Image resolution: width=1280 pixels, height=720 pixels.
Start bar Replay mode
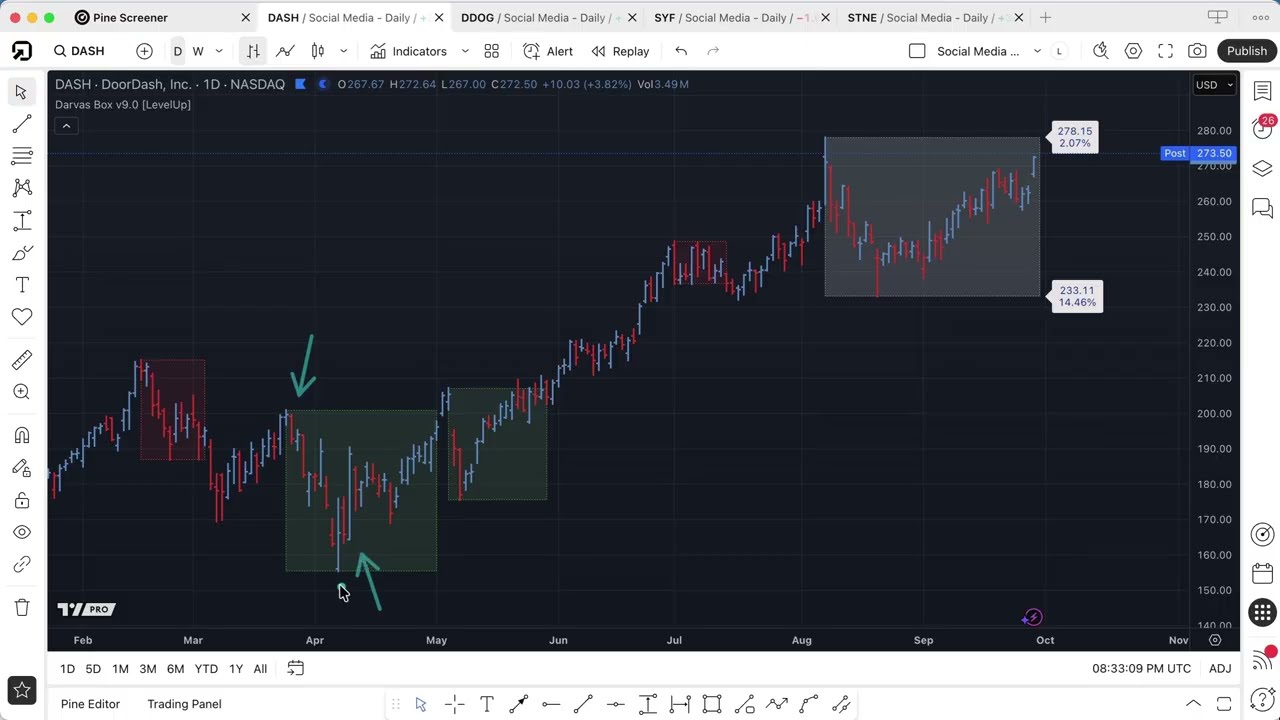(620, 51)
